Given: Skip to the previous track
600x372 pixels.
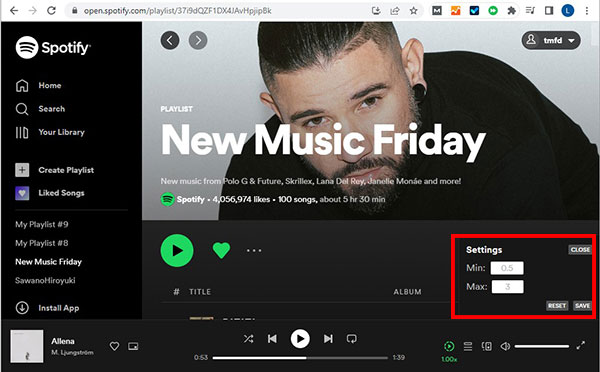Looking at the screenshot, I should pos(272,339).
